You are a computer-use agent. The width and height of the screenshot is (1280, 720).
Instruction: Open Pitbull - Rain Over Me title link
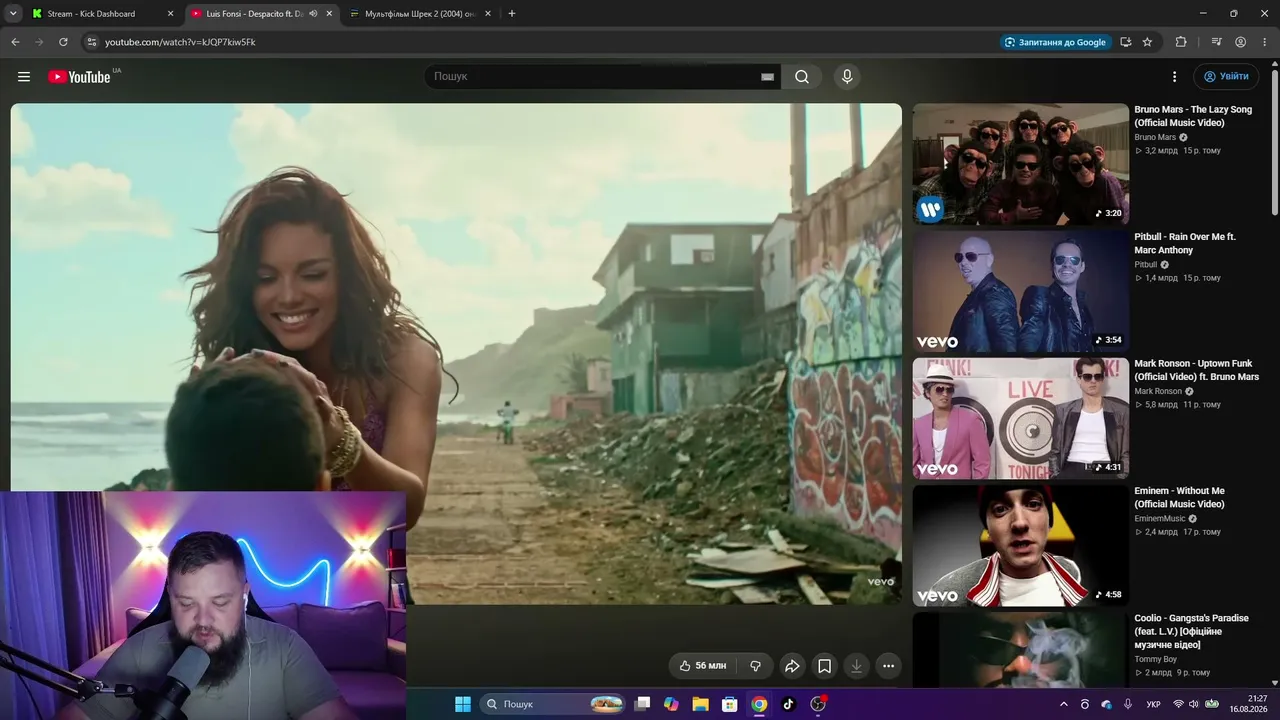[x=1185, y=244]
